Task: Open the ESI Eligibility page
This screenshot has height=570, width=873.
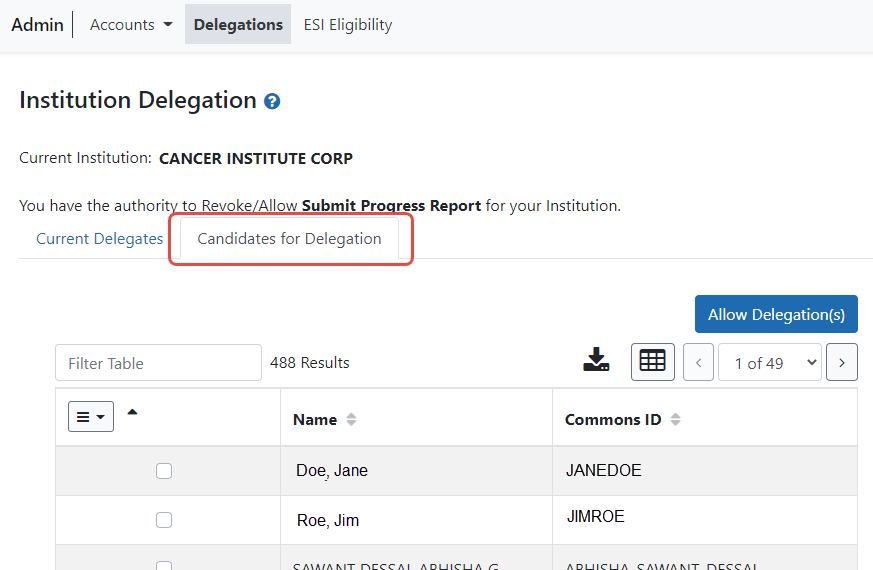Action: click(x=348, y=25)
